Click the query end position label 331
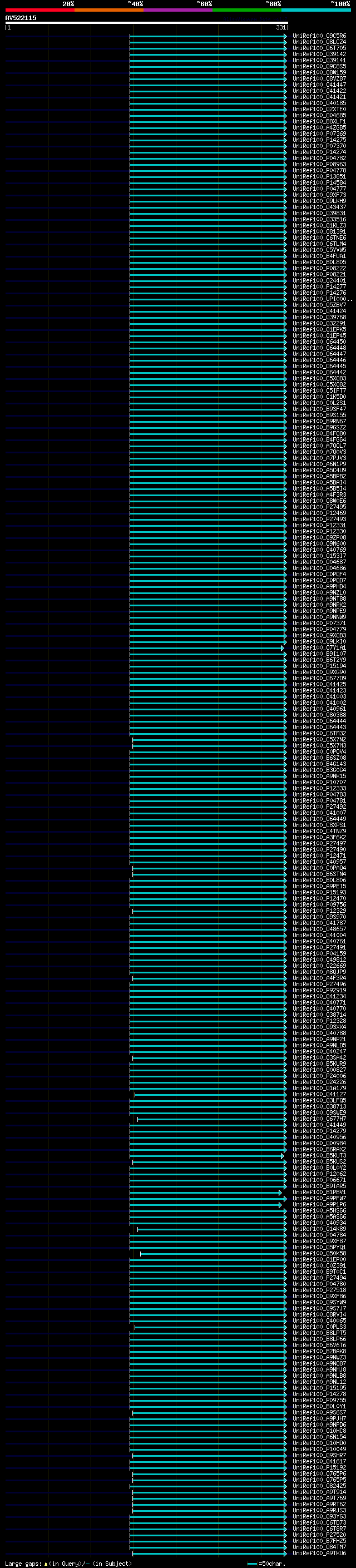The height and width of the screenshot is (1568, 356). [280, 27]
